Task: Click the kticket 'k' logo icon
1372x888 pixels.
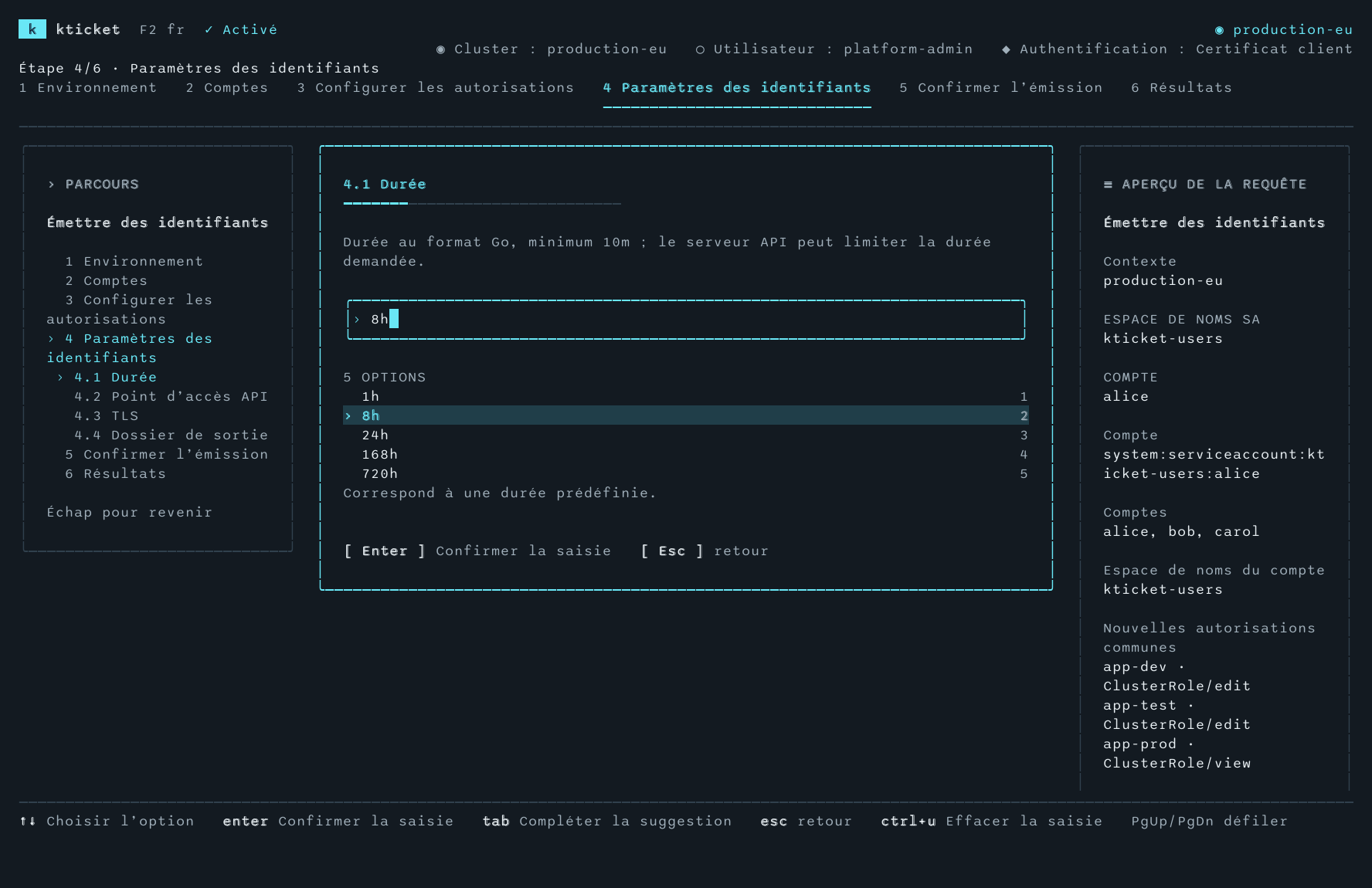Action: point(32,29)
